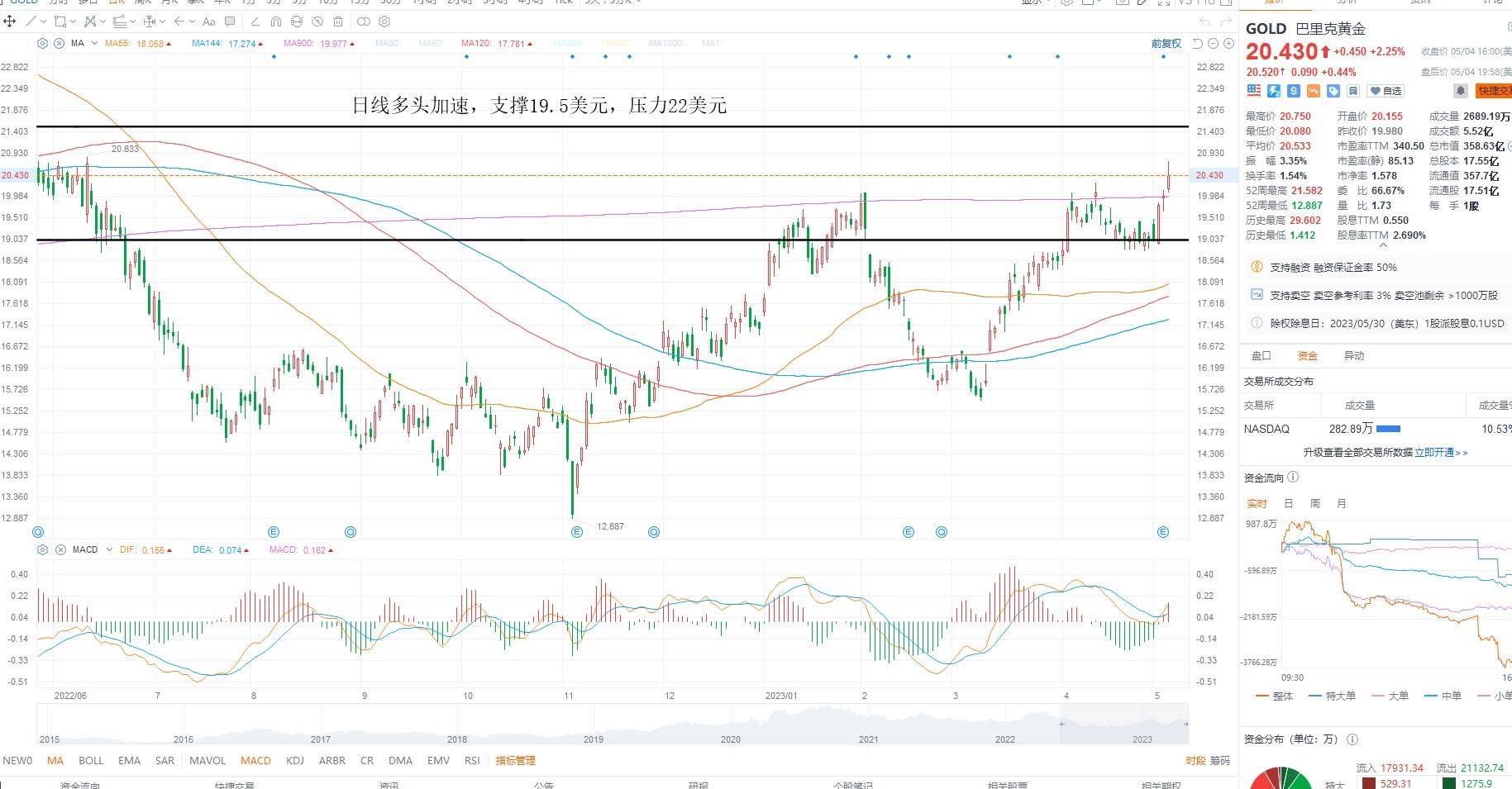This screenshot has height=789, width=1512.
Task: Switch to 时段 view
Action: pos(1195,760)
